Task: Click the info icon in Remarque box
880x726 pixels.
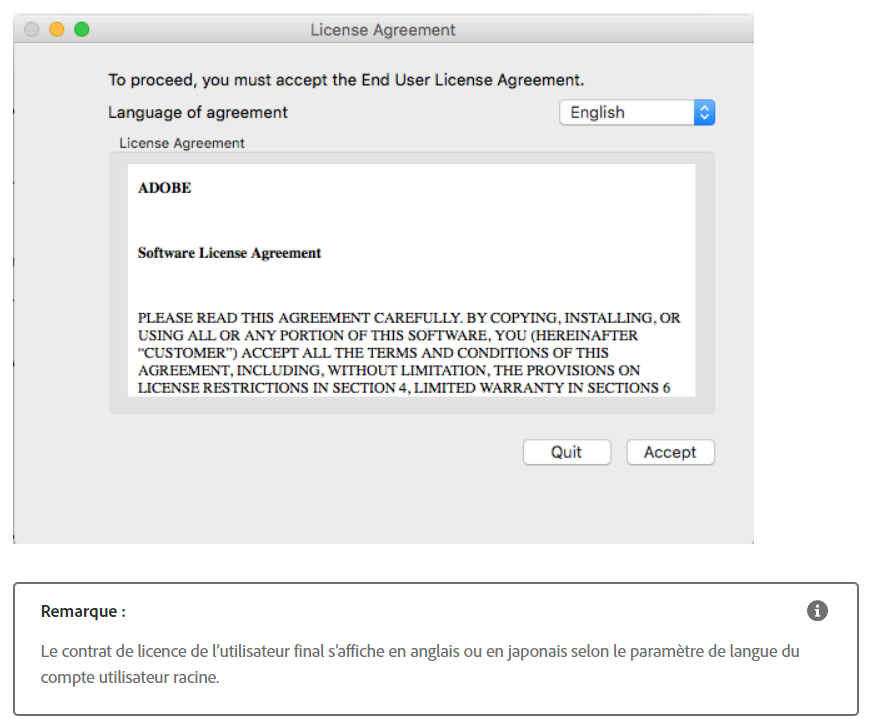Action: tap(817, 610)
